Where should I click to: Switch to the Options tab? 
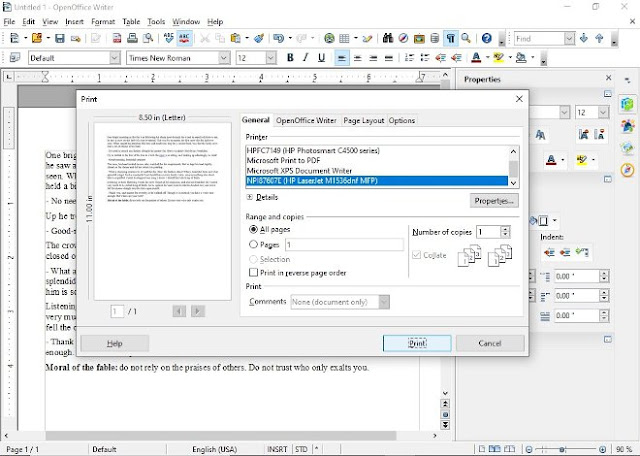click(402, 120)
